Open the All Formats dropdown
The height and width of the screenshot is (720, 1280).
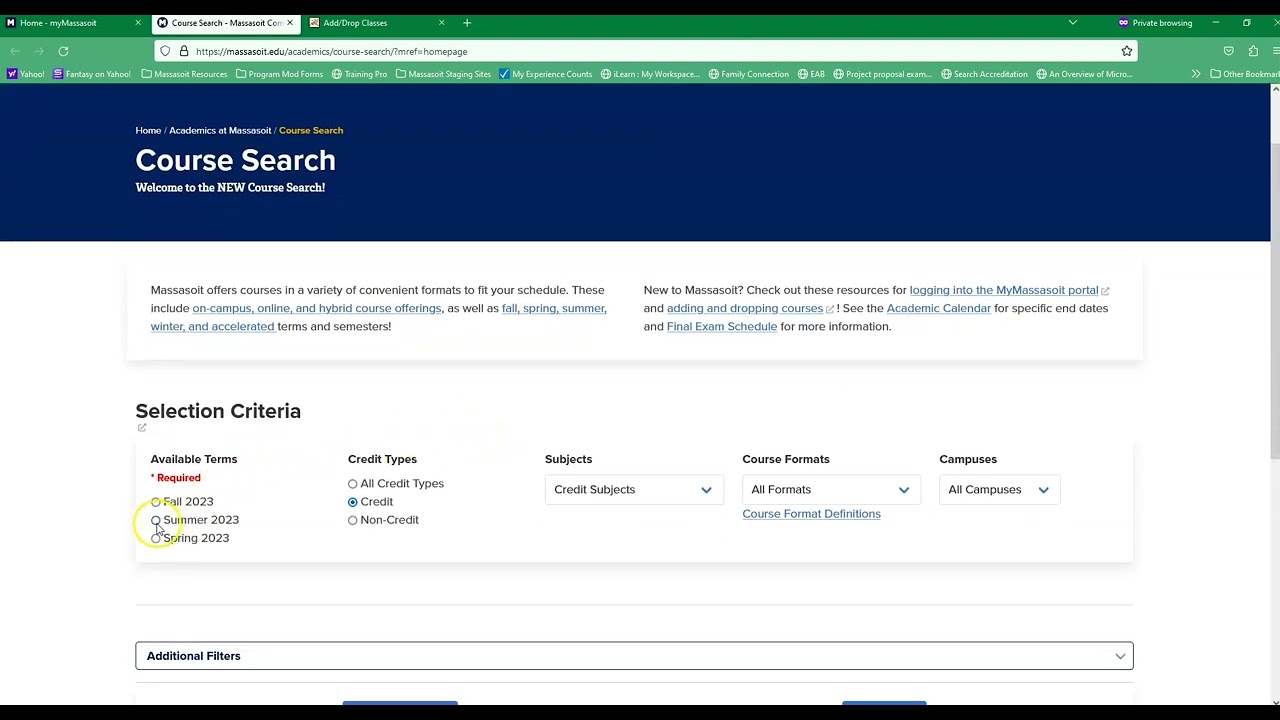pos(829,489)
